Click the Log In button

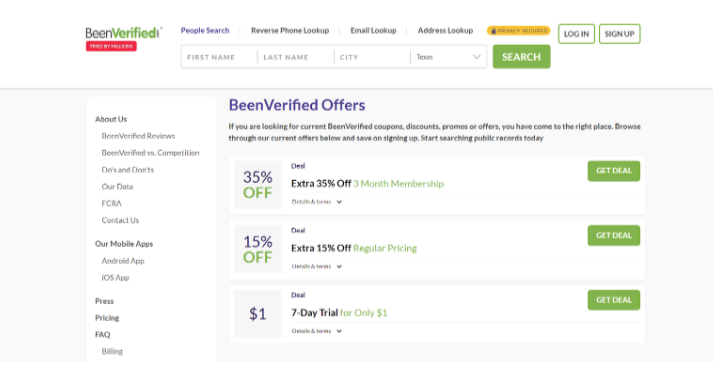pyautogui.click(x=576, y=34)
